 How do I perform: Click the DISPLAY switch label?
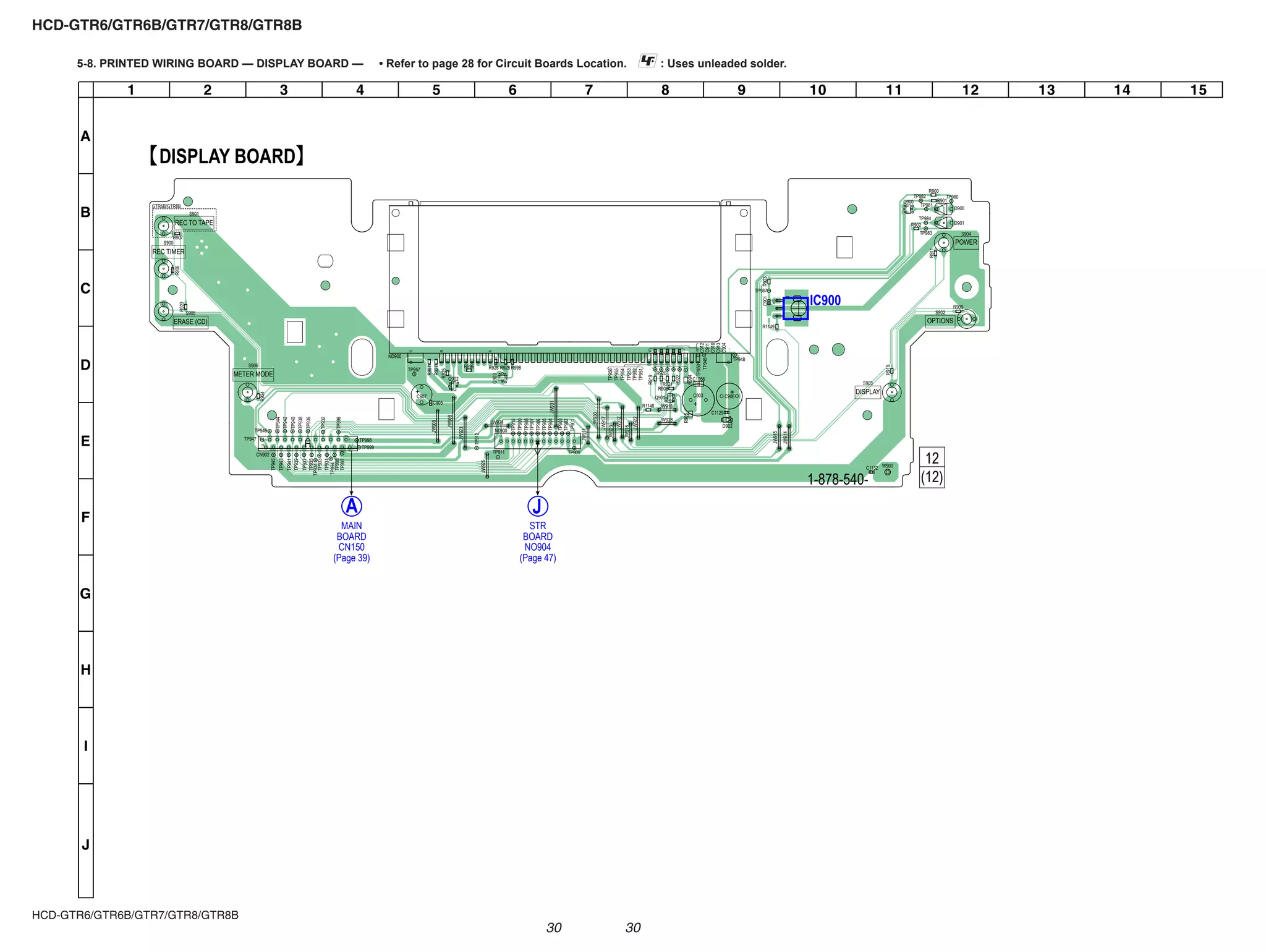pos(867,392)
